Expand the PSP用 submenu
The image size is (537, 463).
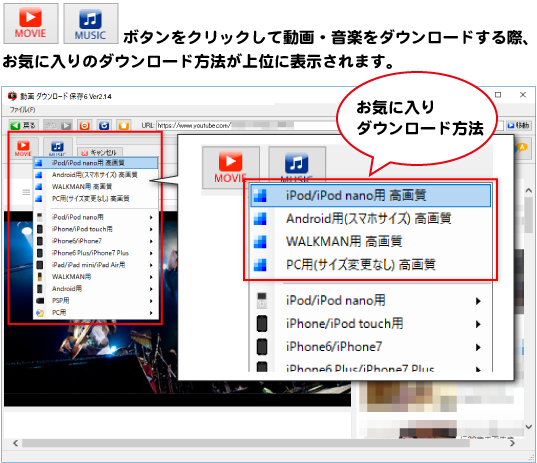pyautogui.click(x=96, y=300)
